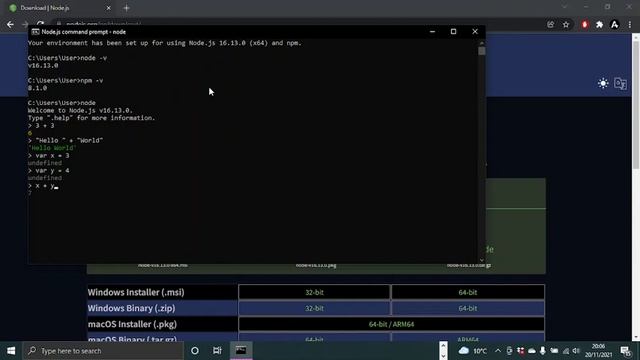Viewport: 640px width, 360px height.
Task: Open Task View on the taskbar
Action: point(217,351)
